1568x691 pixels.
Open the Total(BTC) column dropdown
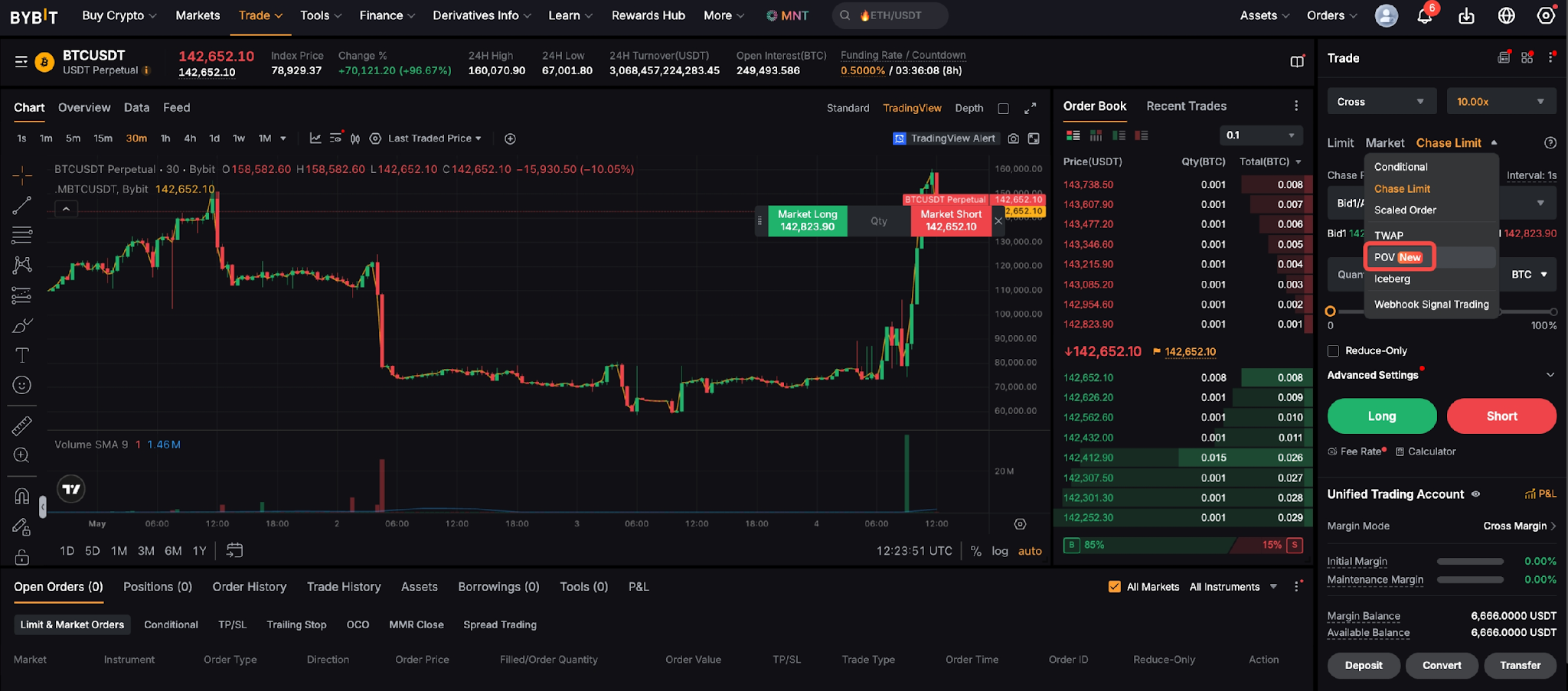point(1271,161)
